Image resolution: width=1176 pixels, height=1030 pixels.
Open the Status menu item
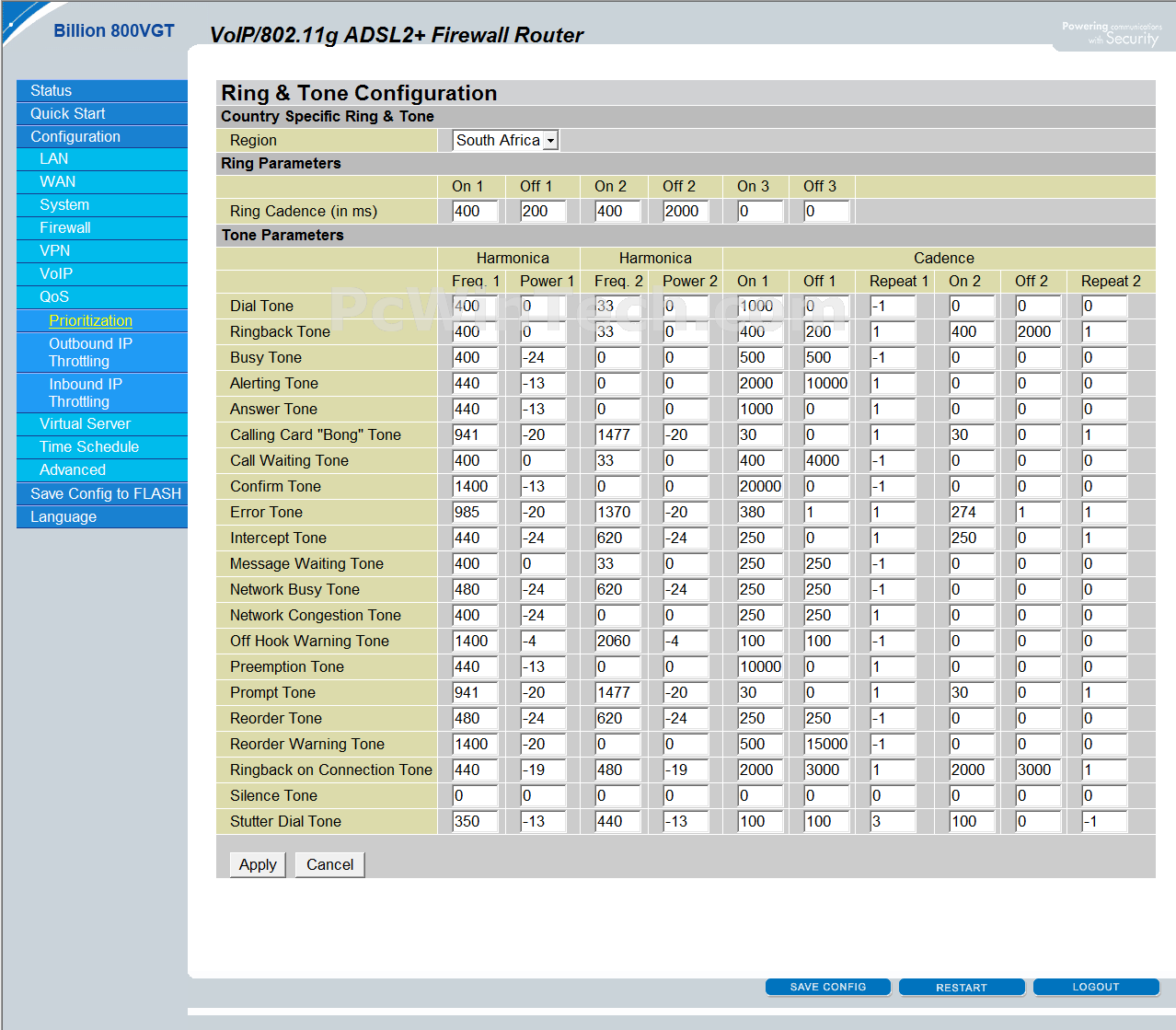[x=102, y=90]
